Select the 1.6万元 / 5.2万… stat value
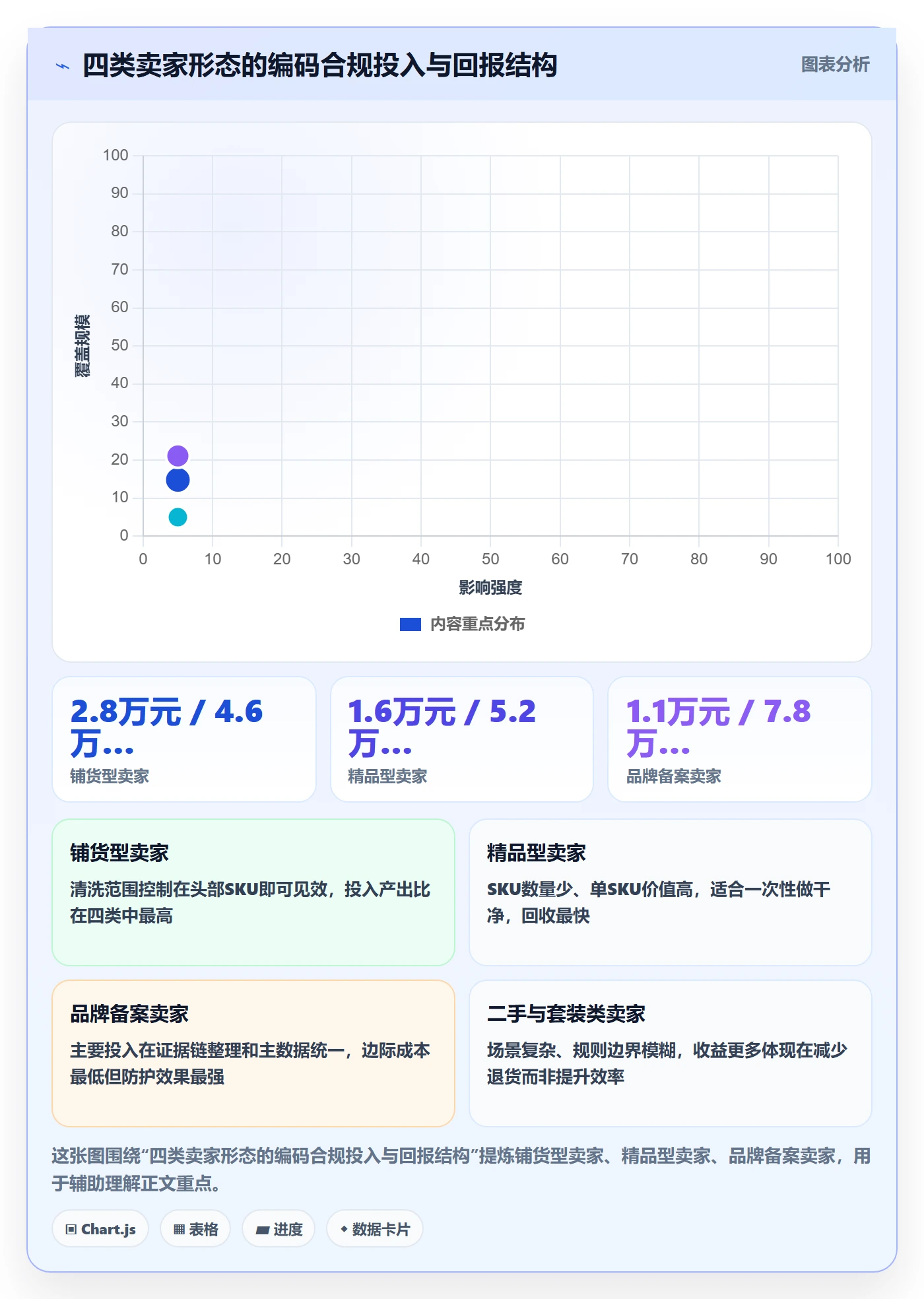924x1299 pixels. (x=442, y=727)
